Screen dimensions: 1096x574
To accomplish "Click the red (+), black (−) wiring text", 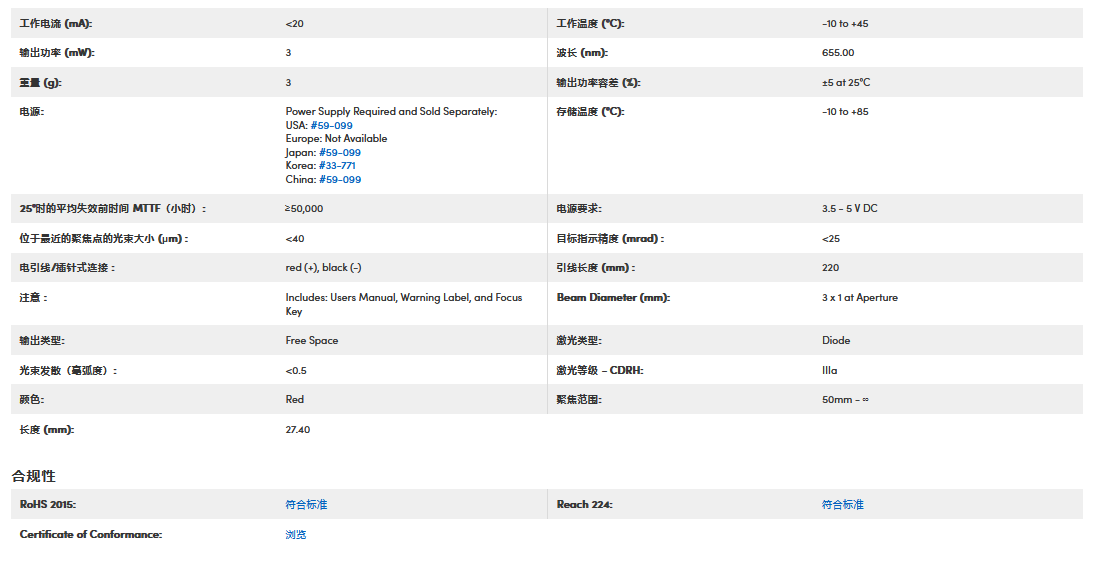I will point(324,268).
